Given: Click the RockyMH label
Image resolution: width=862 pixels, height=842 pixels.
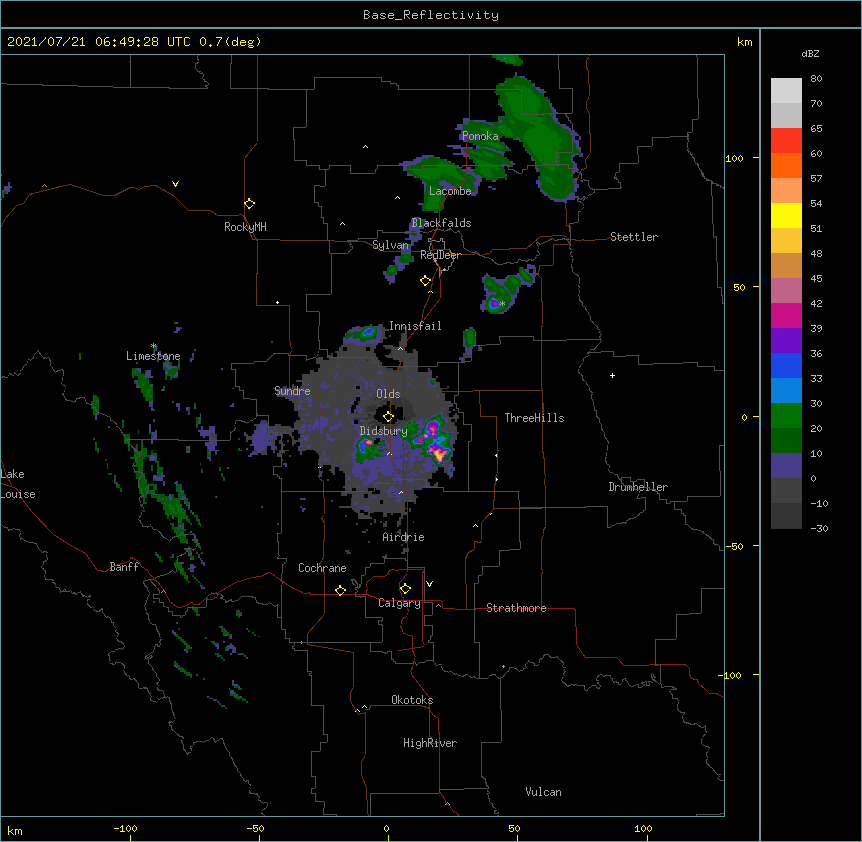Looking at the screenshot, I should tap(245, 227).
